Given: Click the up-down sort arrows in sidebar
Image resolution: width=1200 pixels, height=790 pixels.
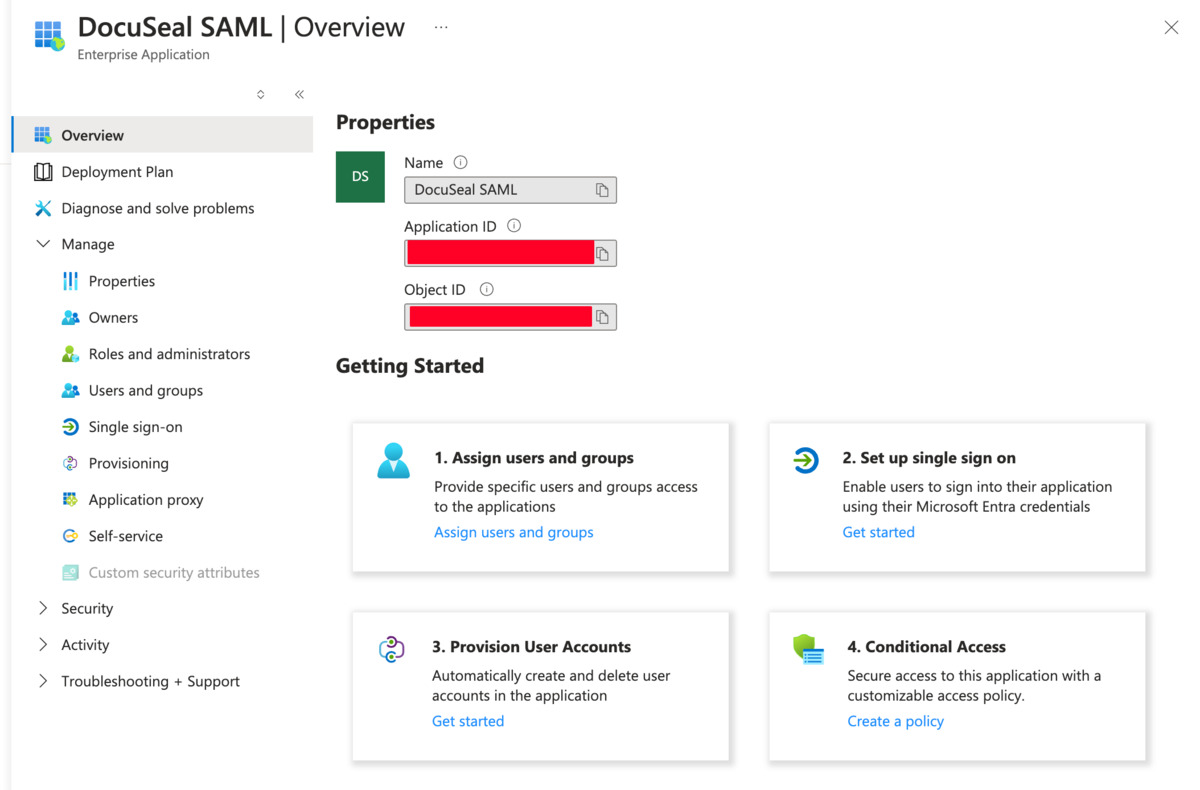Looking at the screenshot, I should point(261,94).
